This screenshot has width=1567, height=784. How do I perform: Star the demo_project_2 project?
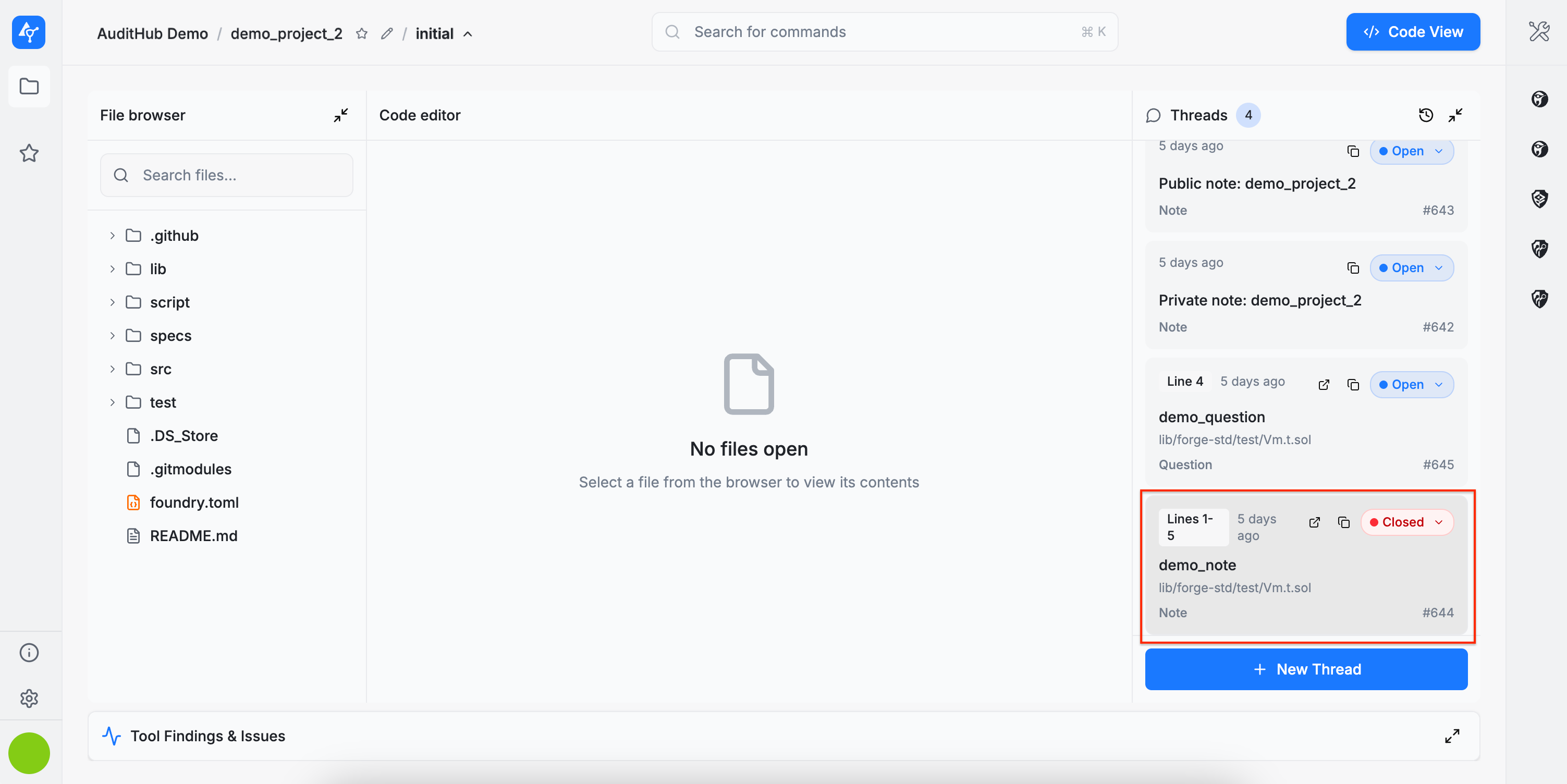(362, 33)
